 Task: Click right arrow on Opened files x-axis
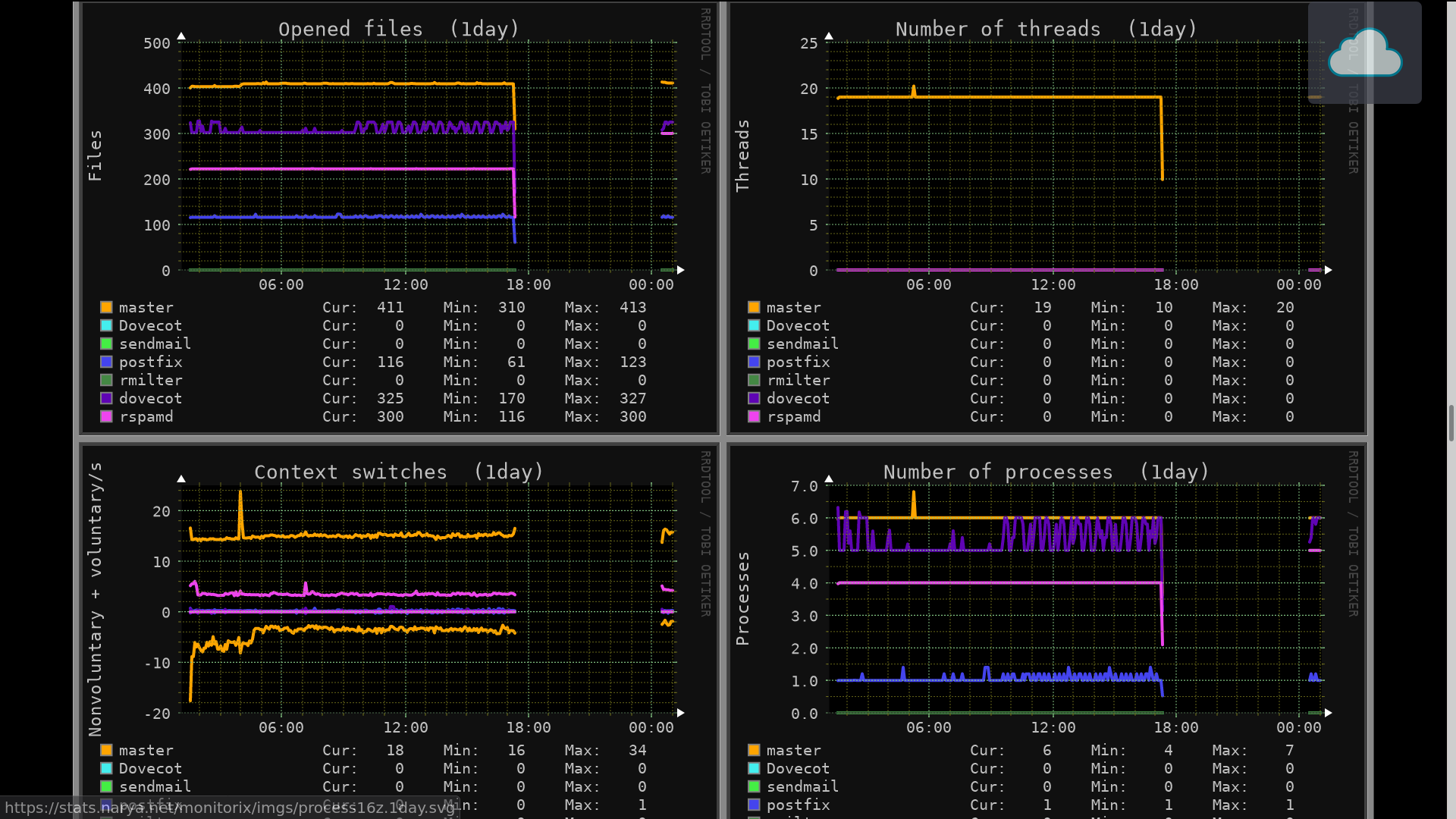click(681, 270)
